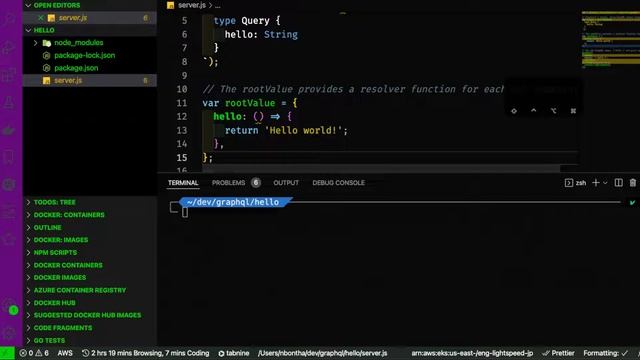
Task: Click the 'type Query {' line in the editor
Action: [247, 21]
